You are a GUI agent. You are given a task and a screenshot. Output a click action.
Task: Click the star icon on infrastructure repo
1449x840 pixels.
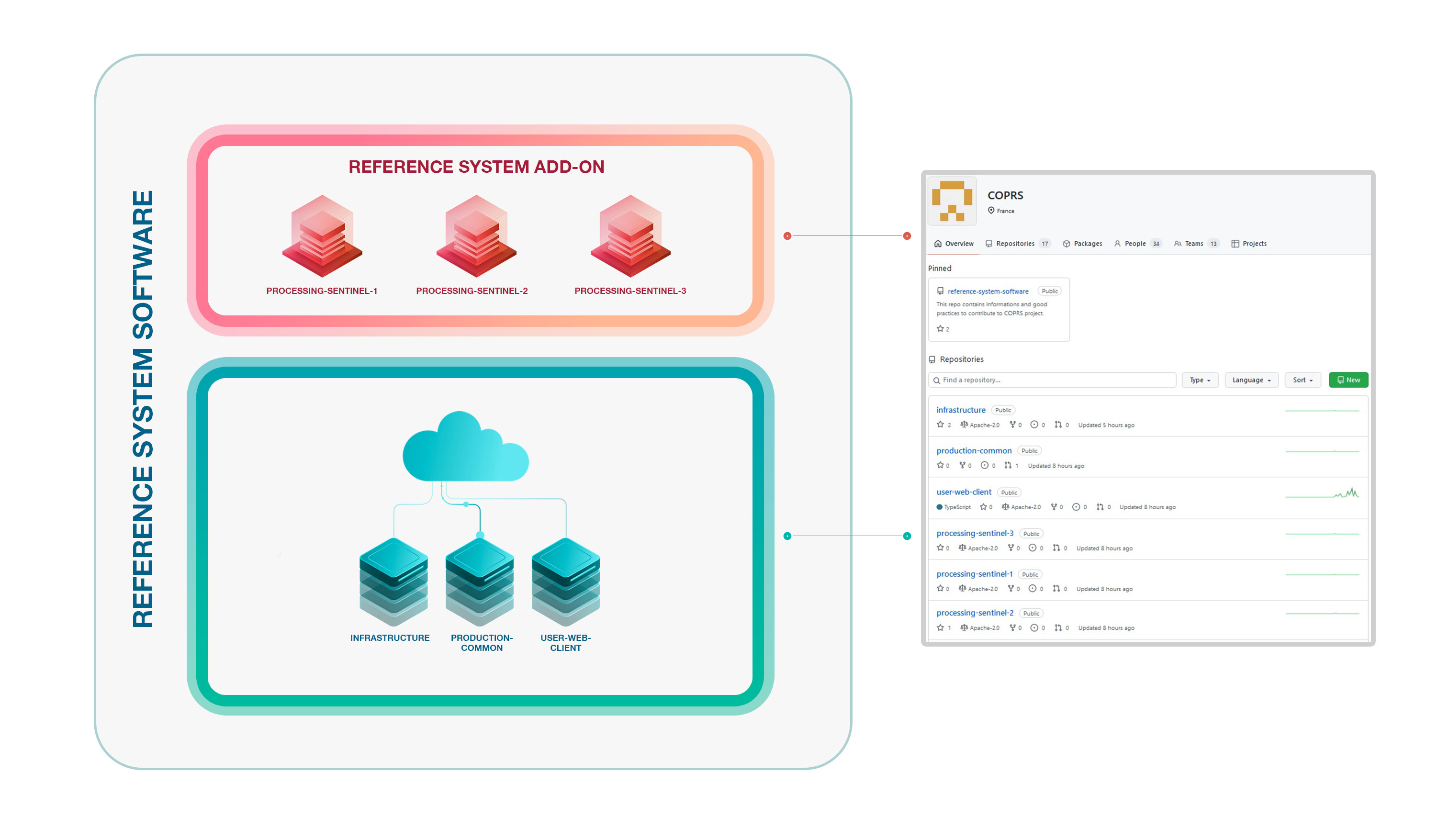tap(941, 425)
